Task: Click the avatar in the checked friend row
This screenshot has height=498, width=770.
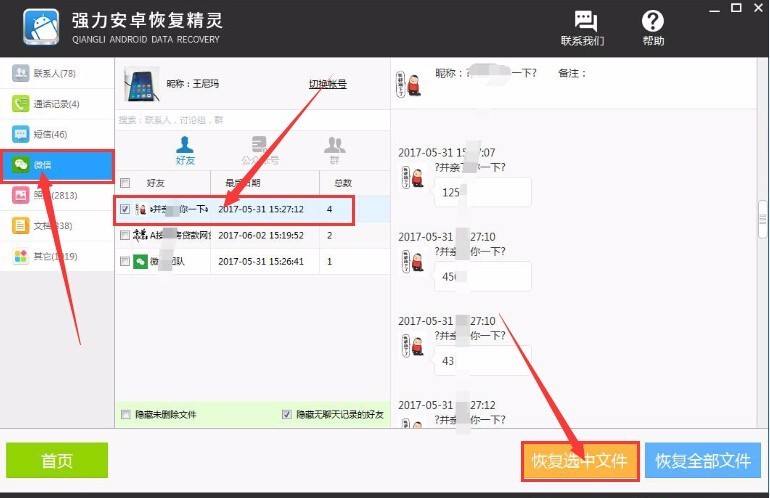Action: pyautogui.click(x=141, y=209)
